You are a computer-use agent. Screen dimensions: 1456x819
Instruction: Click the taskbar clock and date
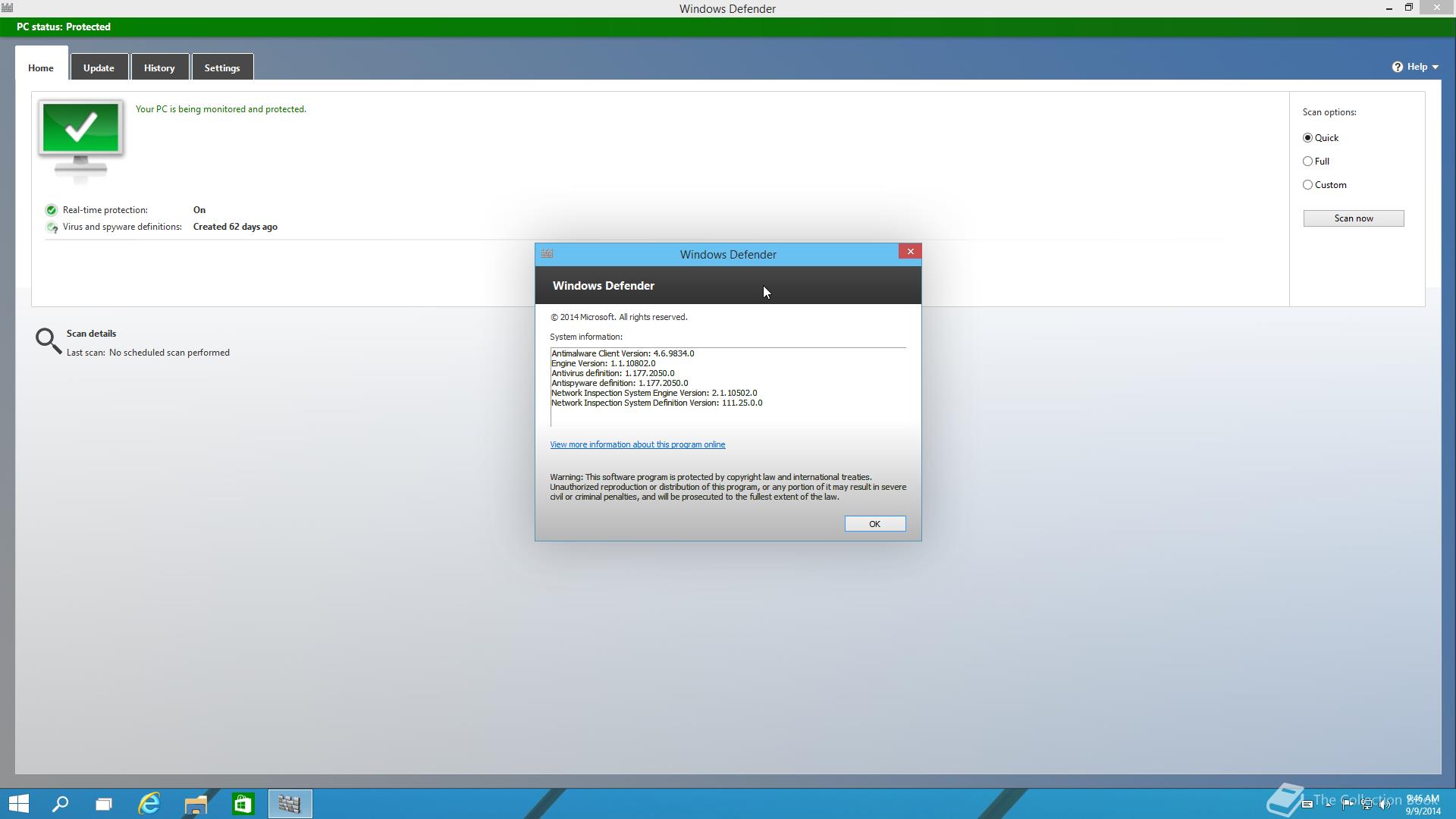(1423, 805)
